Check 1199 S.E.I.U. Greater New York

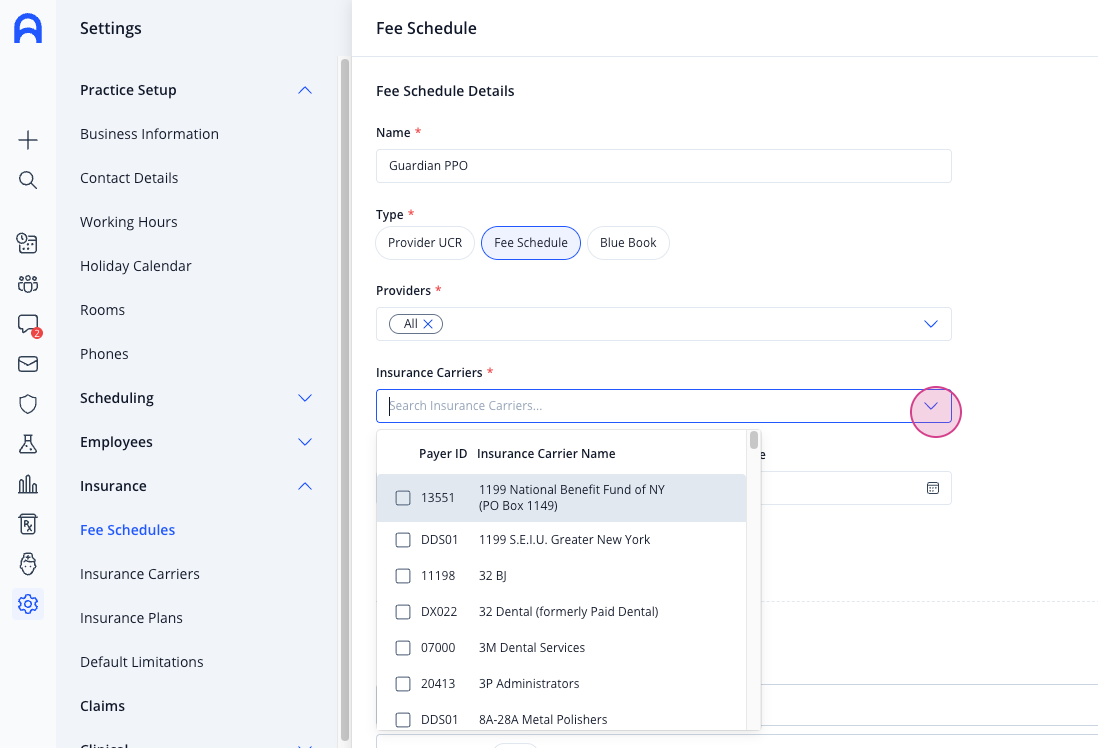tap(403, 540)
